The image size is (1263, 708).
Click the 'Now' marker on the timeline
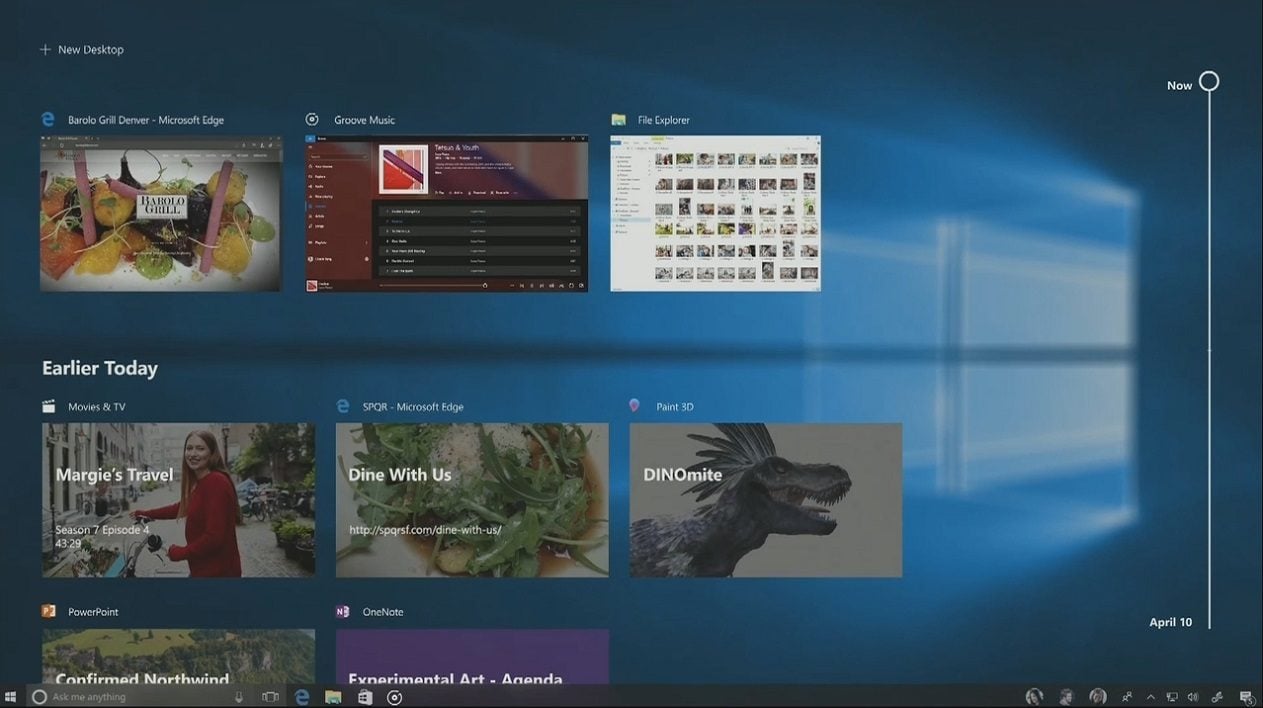pos(1209,82)
